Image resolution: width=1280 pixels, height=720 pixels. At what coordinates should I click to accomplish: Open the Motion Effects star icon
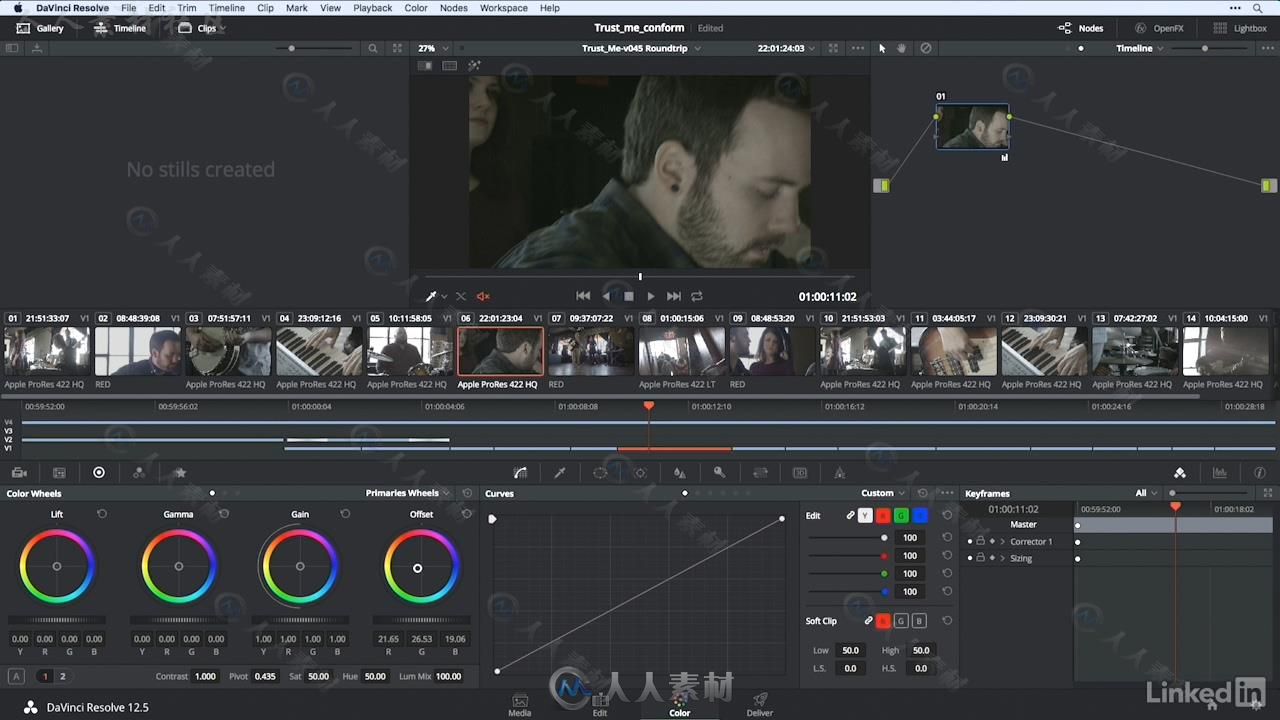180,473
